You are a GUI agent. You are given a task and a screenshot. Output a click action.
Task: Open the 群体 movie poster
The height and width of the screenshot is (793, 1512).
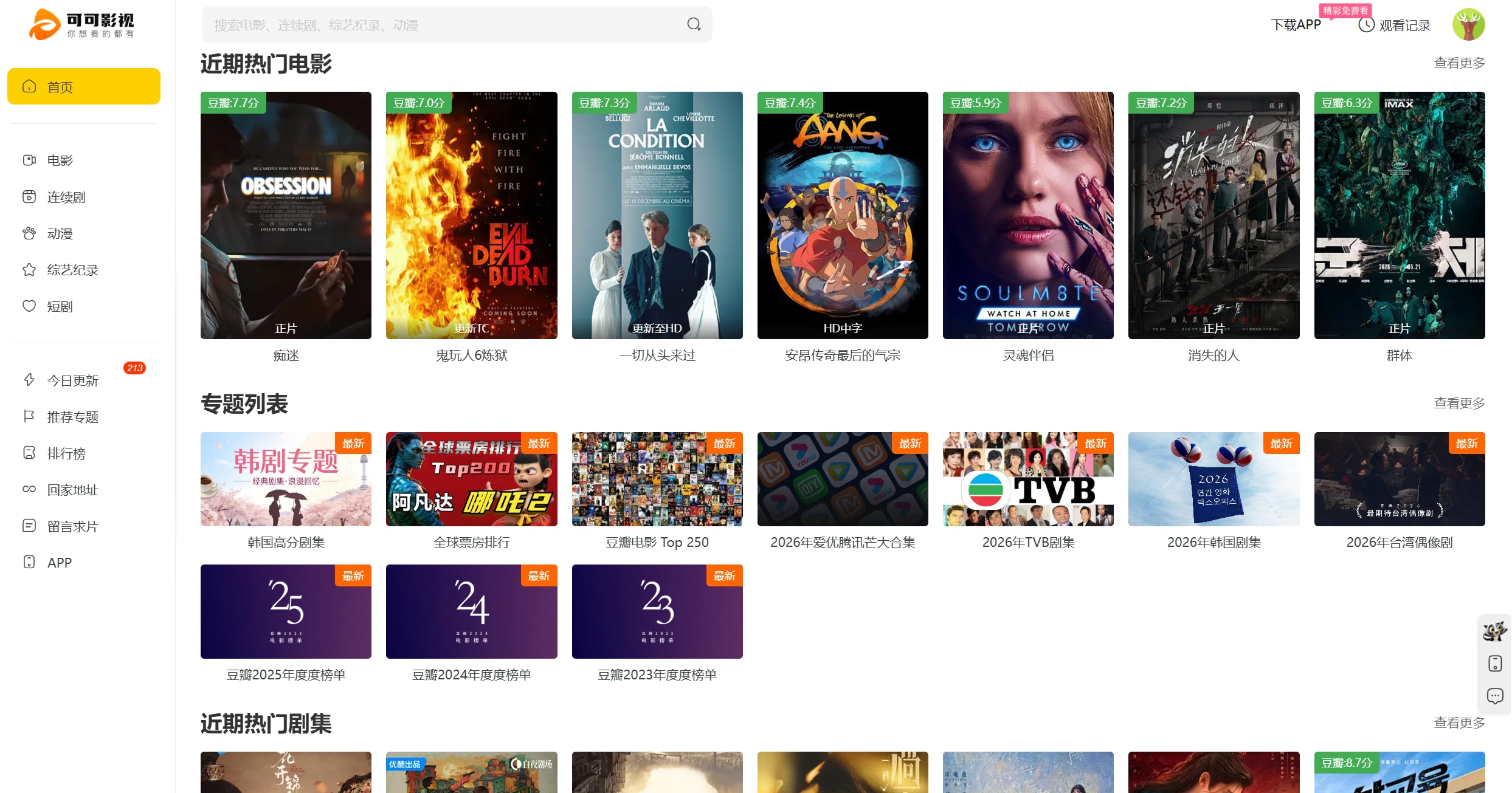coord(1400,215)
